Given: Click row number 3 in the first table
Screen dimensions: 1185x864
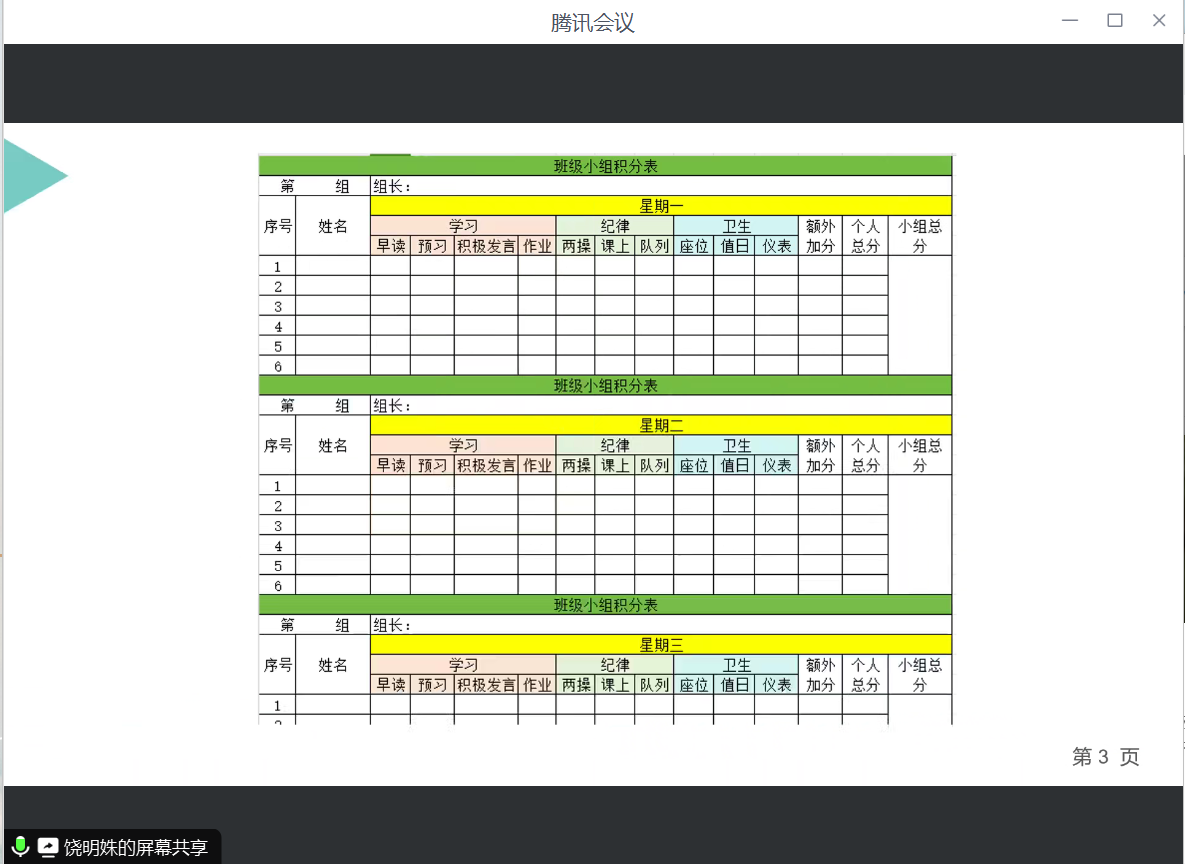Looking at the screenshot, I should tap(277, 305).
